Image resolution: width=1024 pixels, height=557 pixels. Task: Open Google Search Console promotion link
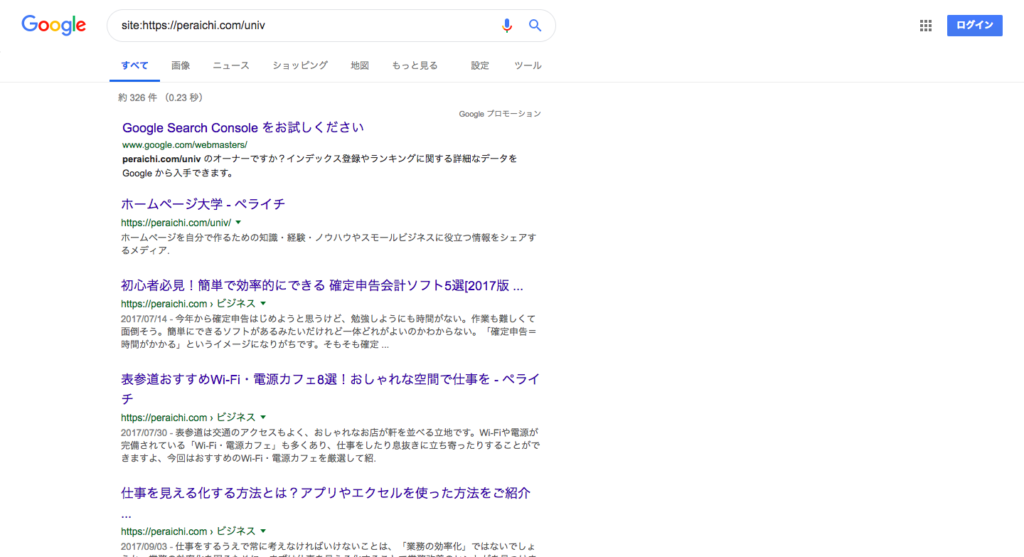click(242, 128)
